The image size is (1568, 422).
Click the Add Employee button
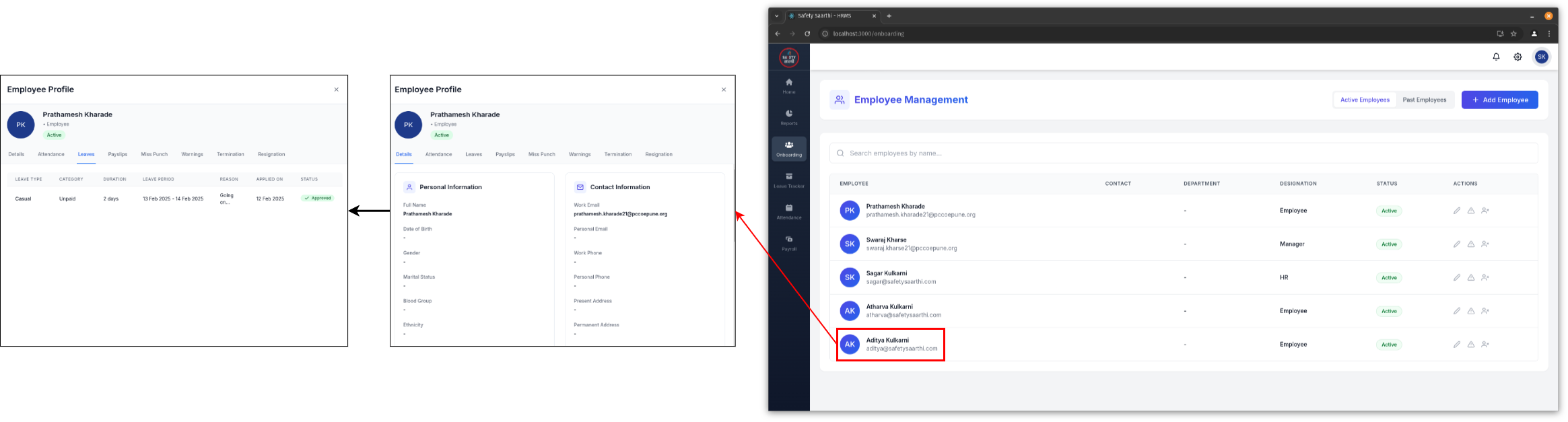[1499, 100]
